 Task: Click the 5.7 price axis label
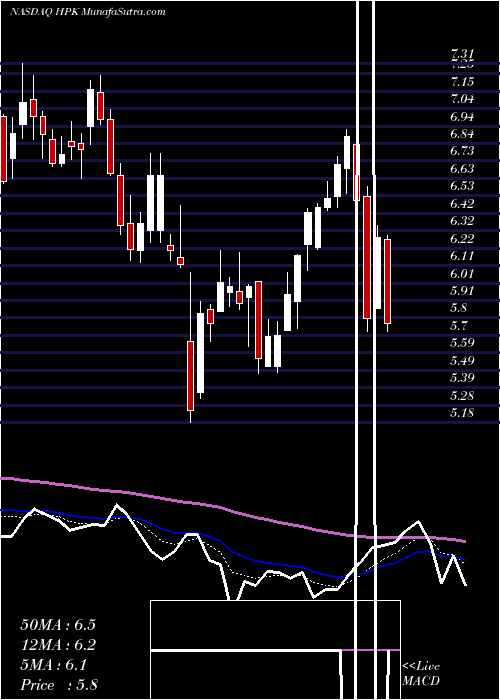(459, 326)
